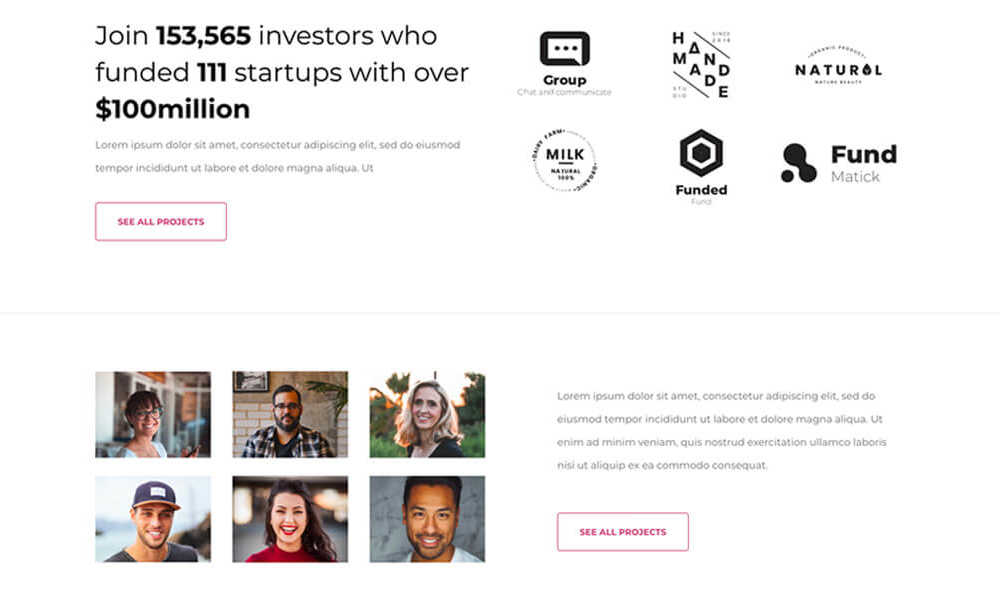This screenshot has height=600, width=1000.
Task: Click the Funded hexagon icon
Action: pos(701,153)
